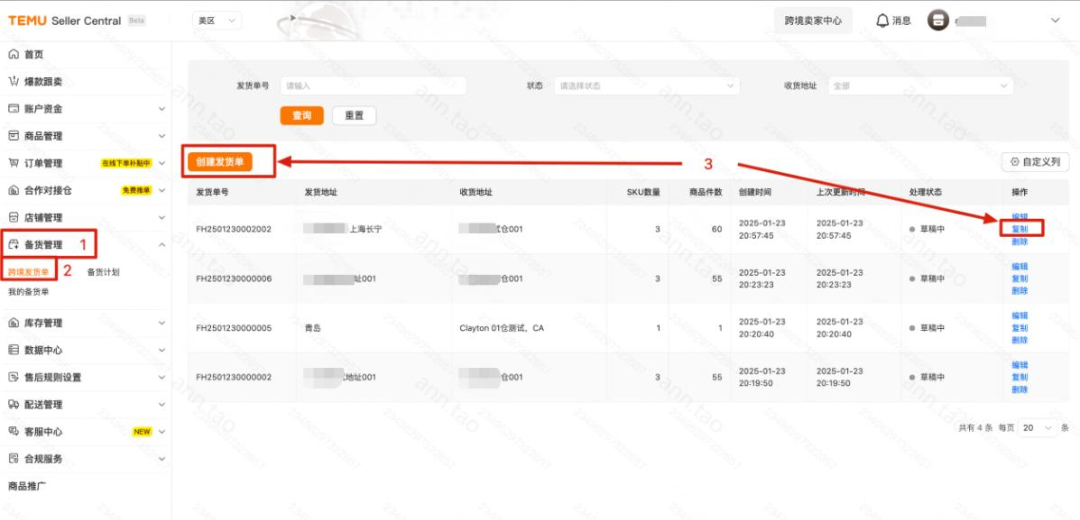Open the 收货地址 address dropdown

click(920, 86)
